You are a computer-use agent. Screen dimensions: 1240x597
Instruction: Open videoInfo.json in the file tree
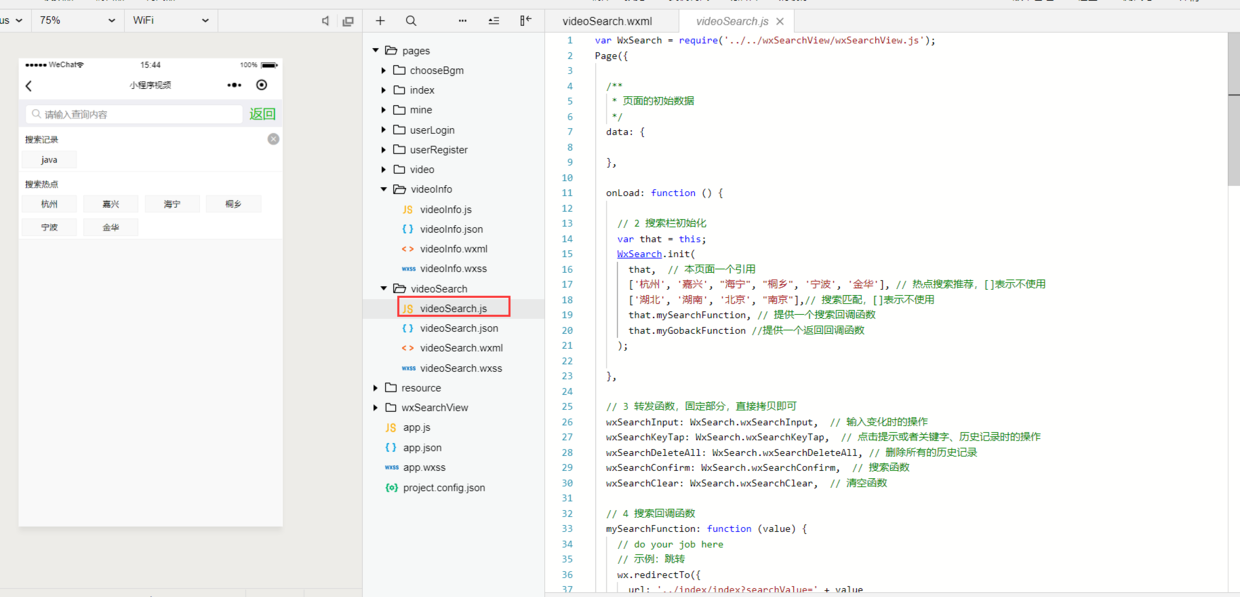coord(453,229)
